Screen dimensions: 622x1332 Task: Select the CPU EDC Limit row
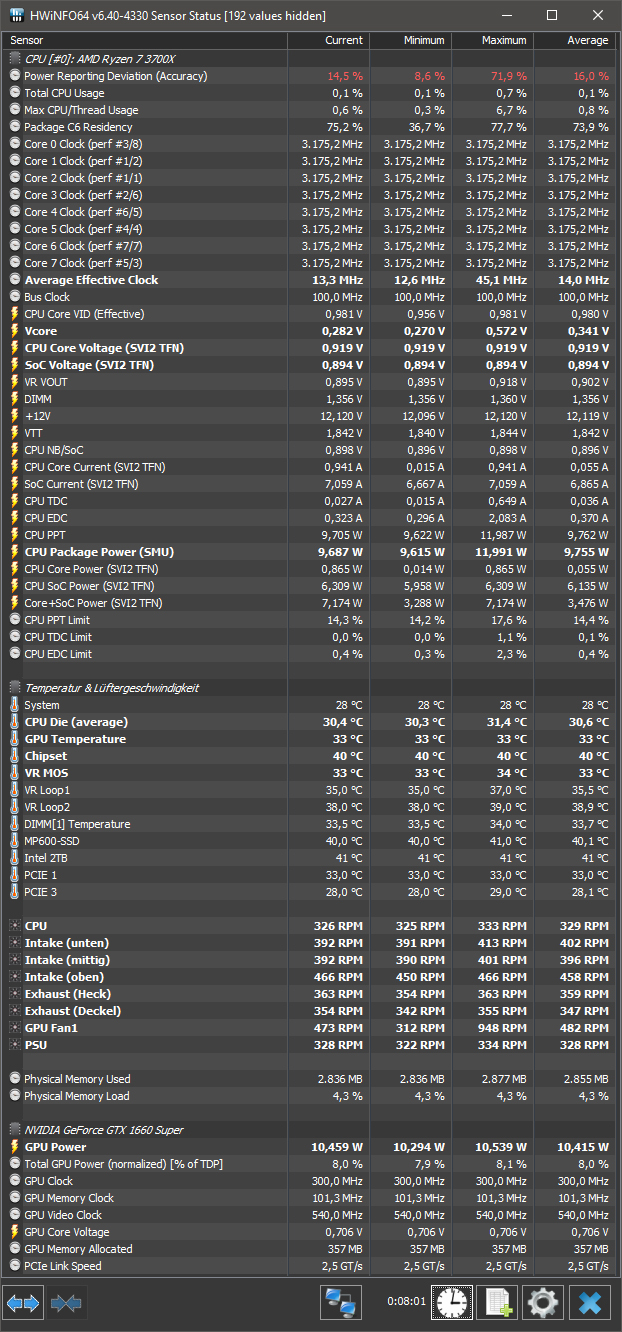[309, 654]
